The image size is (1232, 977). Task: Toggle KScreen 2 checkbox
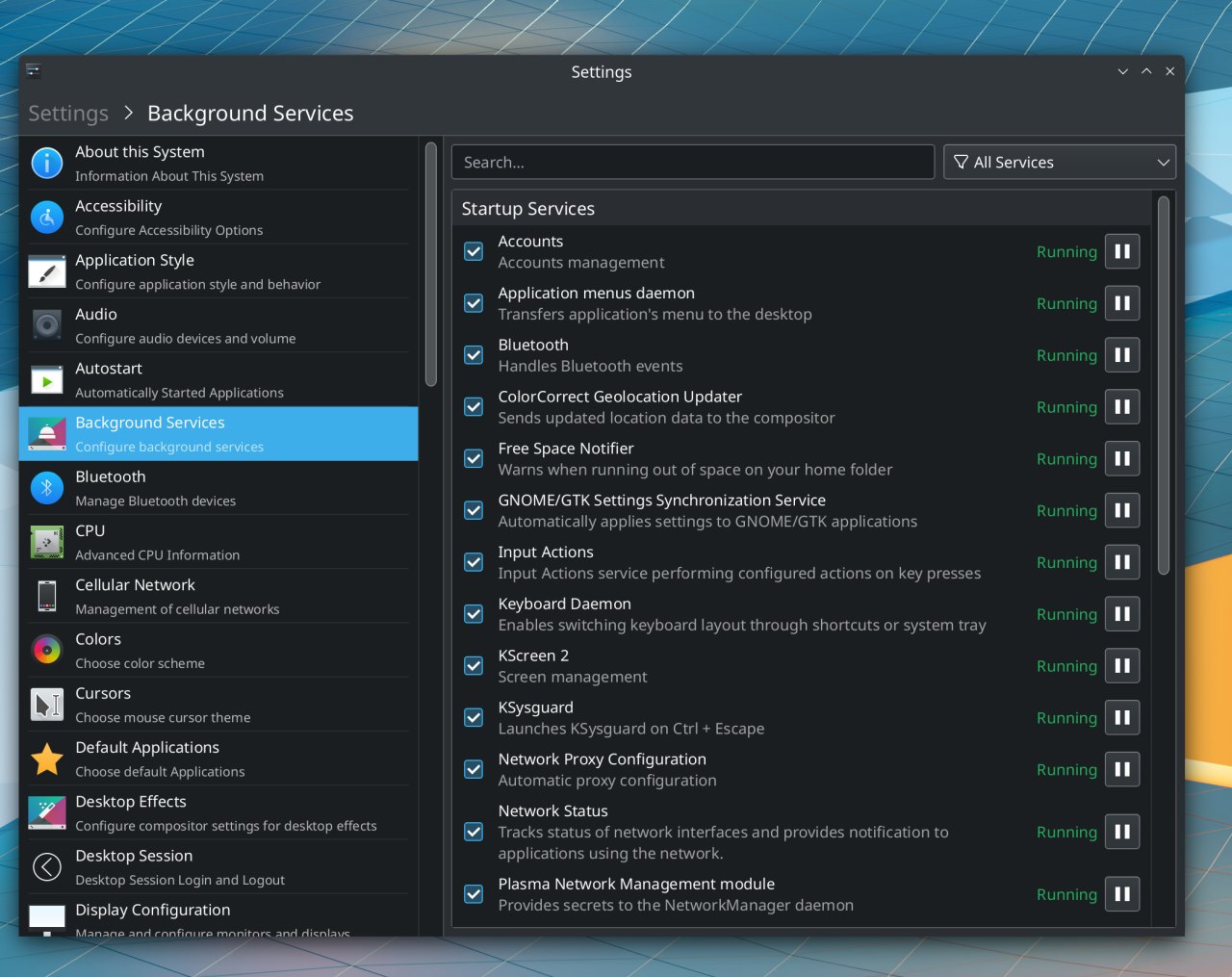coord(474,666)
